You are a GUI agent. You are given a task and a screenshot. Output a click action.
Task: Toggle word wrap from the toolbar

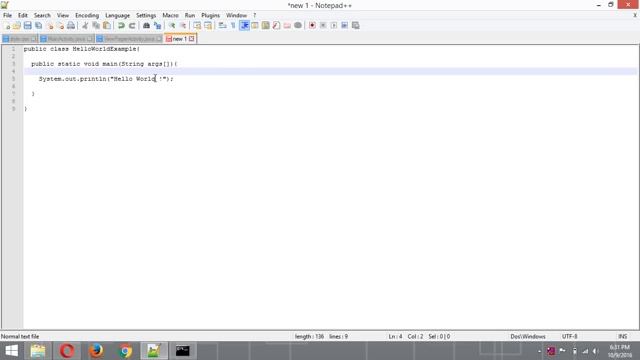coord(222,26)
